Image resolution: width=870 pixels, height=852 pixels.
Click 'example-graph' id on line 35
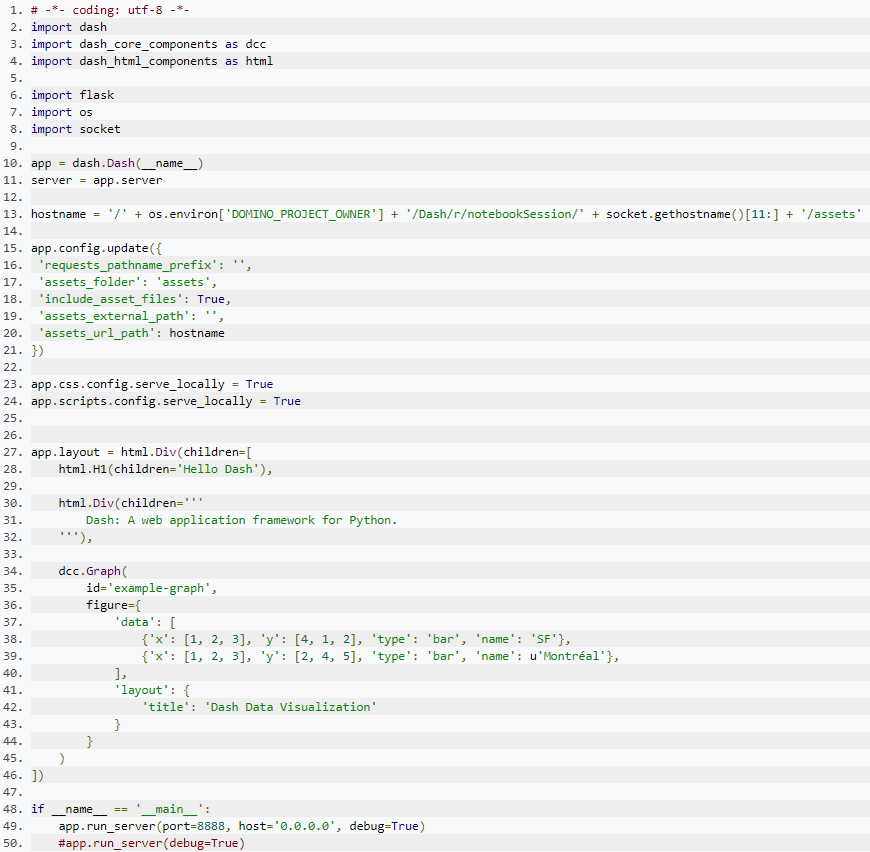[x=159, y=588]
